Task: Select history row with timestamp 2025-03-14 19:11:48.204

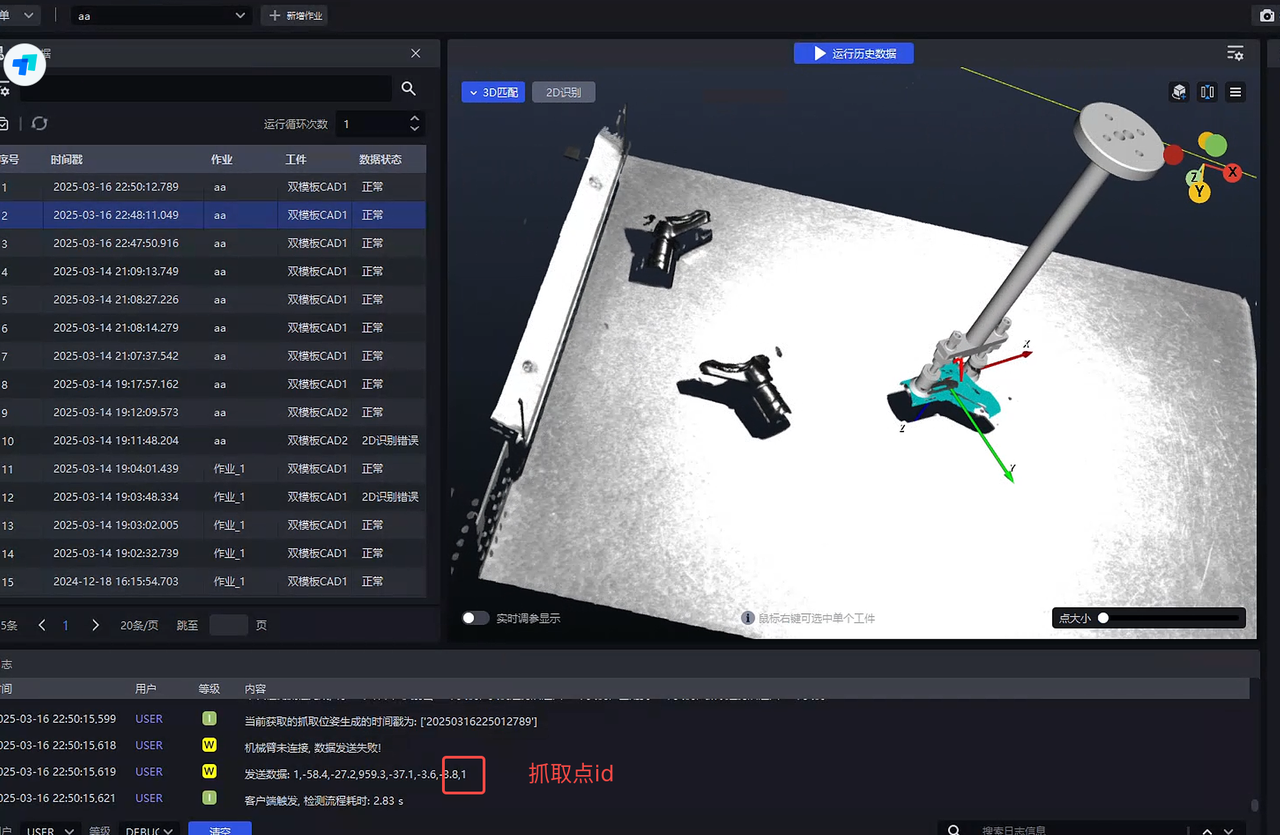Action: (x=115, y=440)
